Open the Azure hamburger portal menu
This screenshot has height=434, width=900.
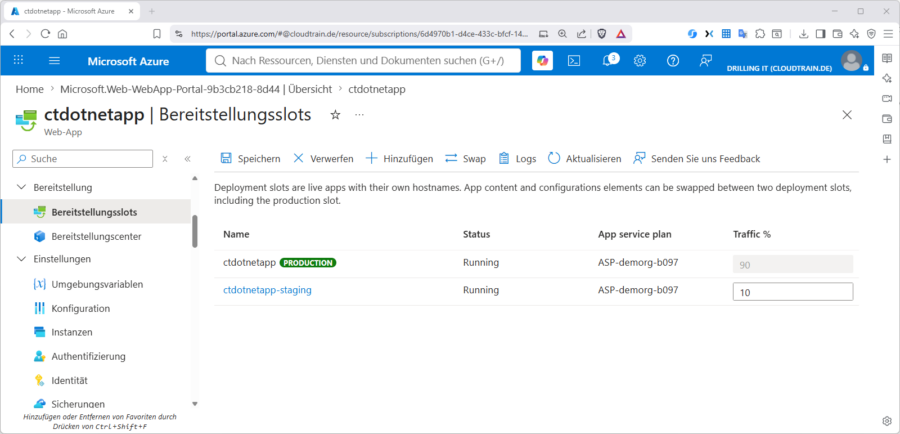55,60
